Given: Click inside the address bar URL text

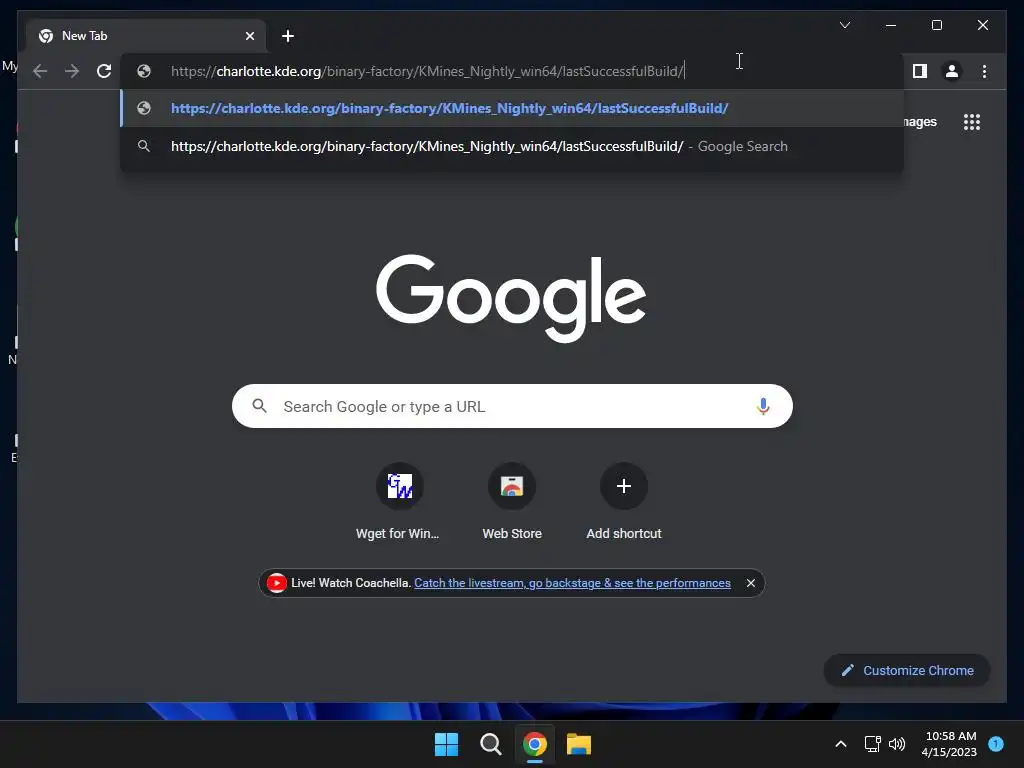Looking at the screenshot, I should tap(427, 71).
